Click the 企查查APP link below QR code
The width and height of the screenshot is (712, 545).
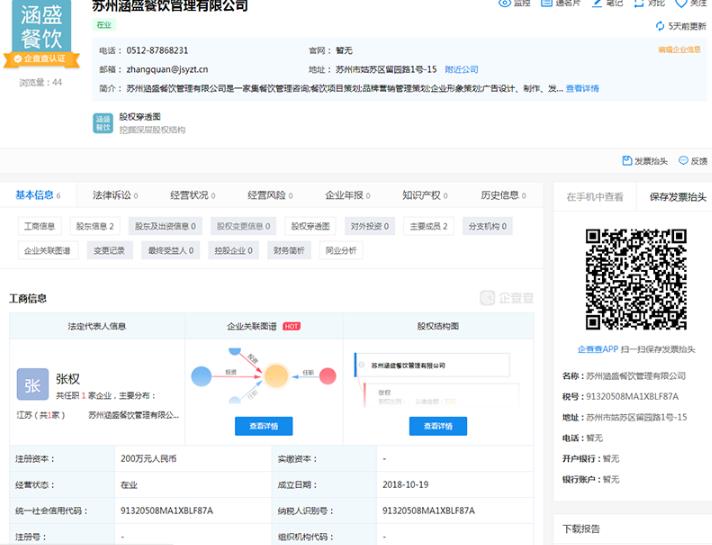(598, 349)
